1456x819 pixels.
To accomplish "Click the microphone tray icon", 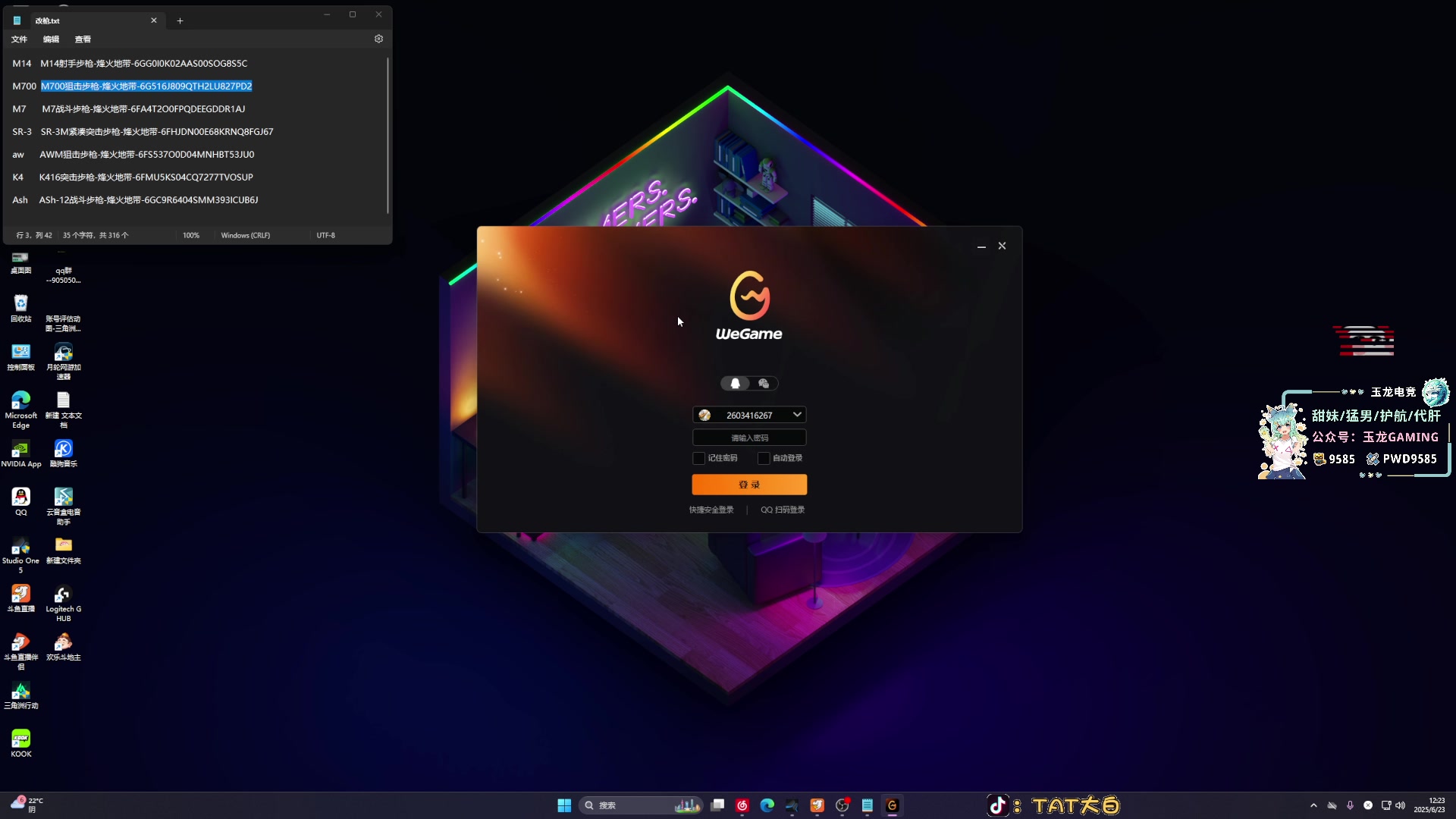I will point(1350,805).
